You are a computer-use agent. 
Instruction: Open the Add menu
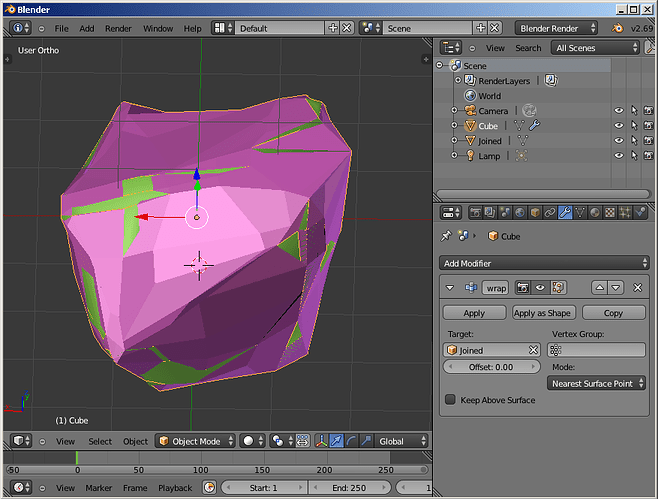coord(87,28)
